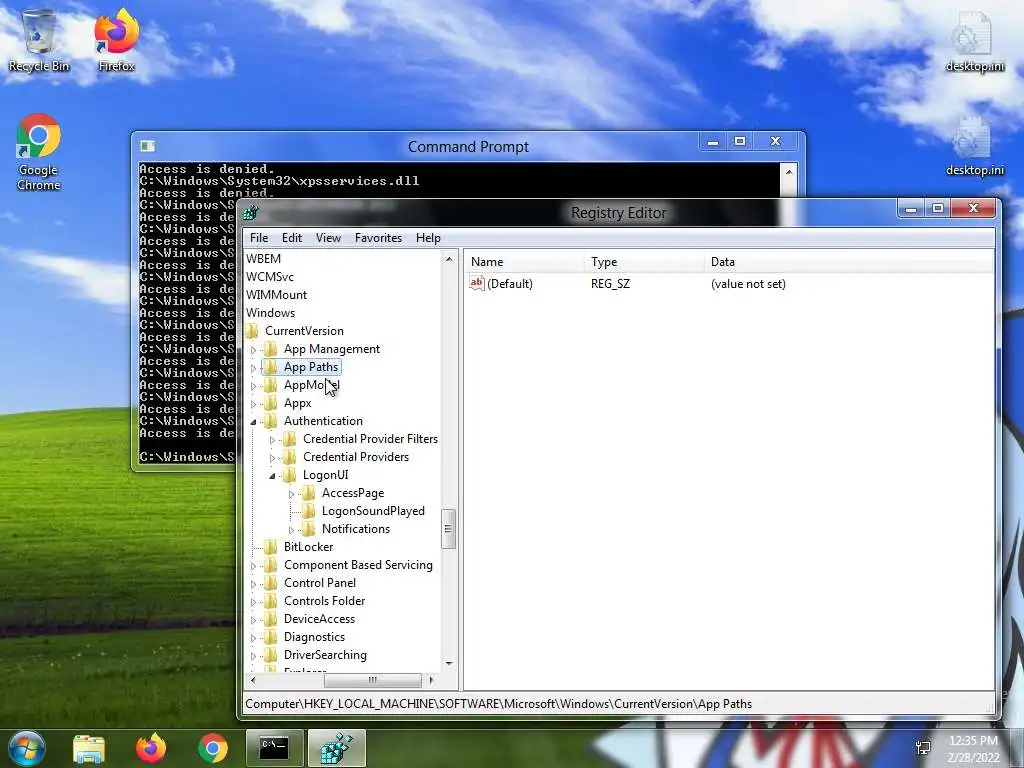Click the Registry Editor taskbar button
The width and height of the screenshot is (1024, 768).
[336, 748]
